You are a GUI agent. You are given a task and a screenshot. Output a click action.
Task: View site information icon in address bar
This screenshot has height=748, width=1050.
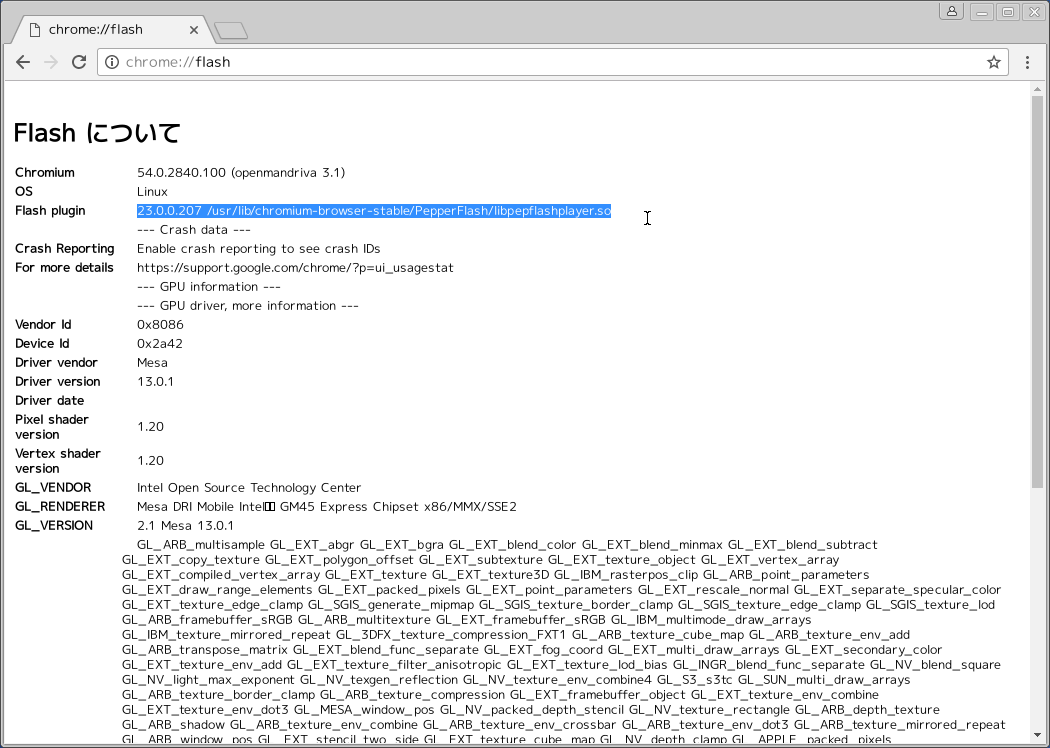(112, 62)
